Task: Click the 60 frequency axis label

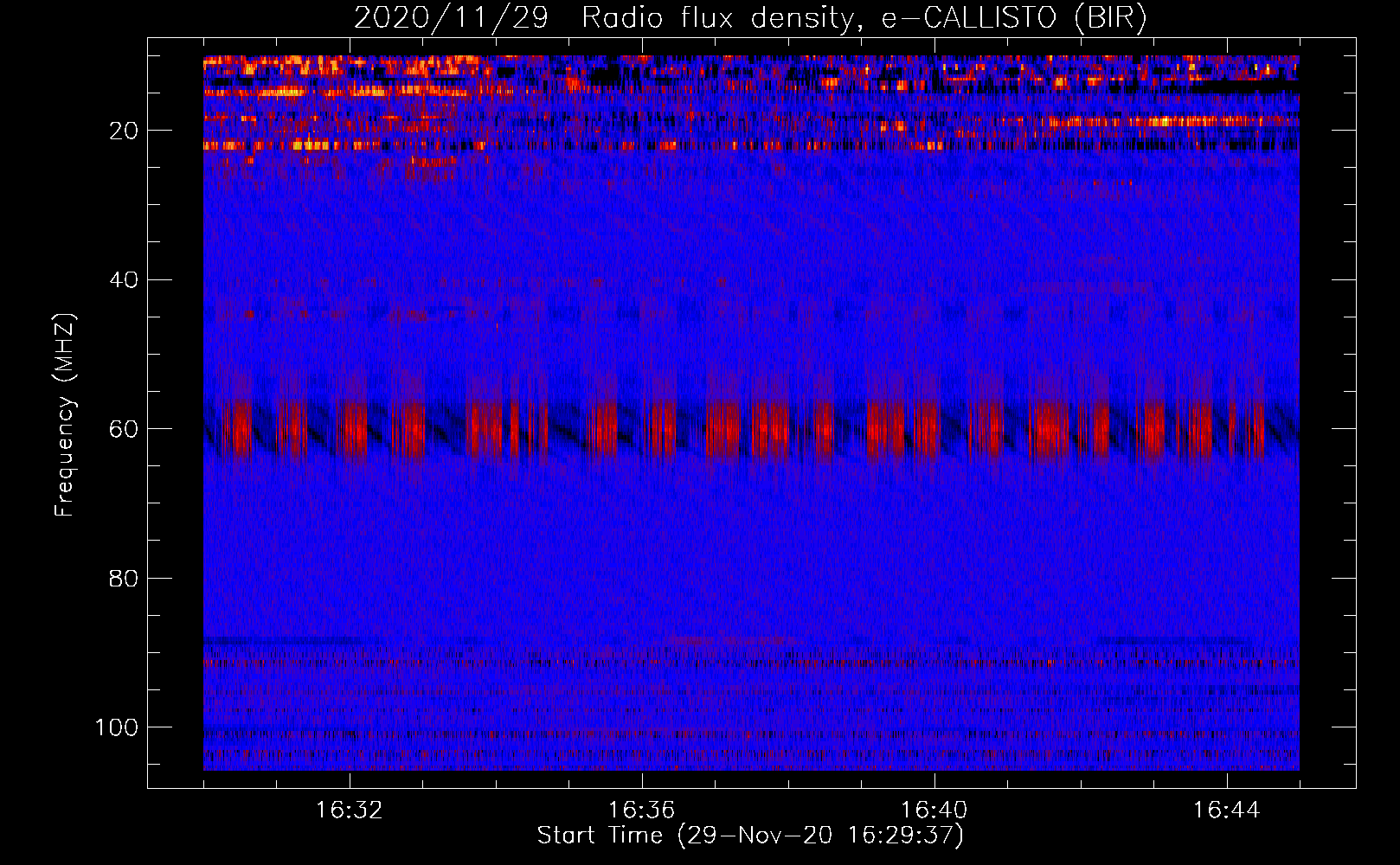Action: click(x=124, y=429)
